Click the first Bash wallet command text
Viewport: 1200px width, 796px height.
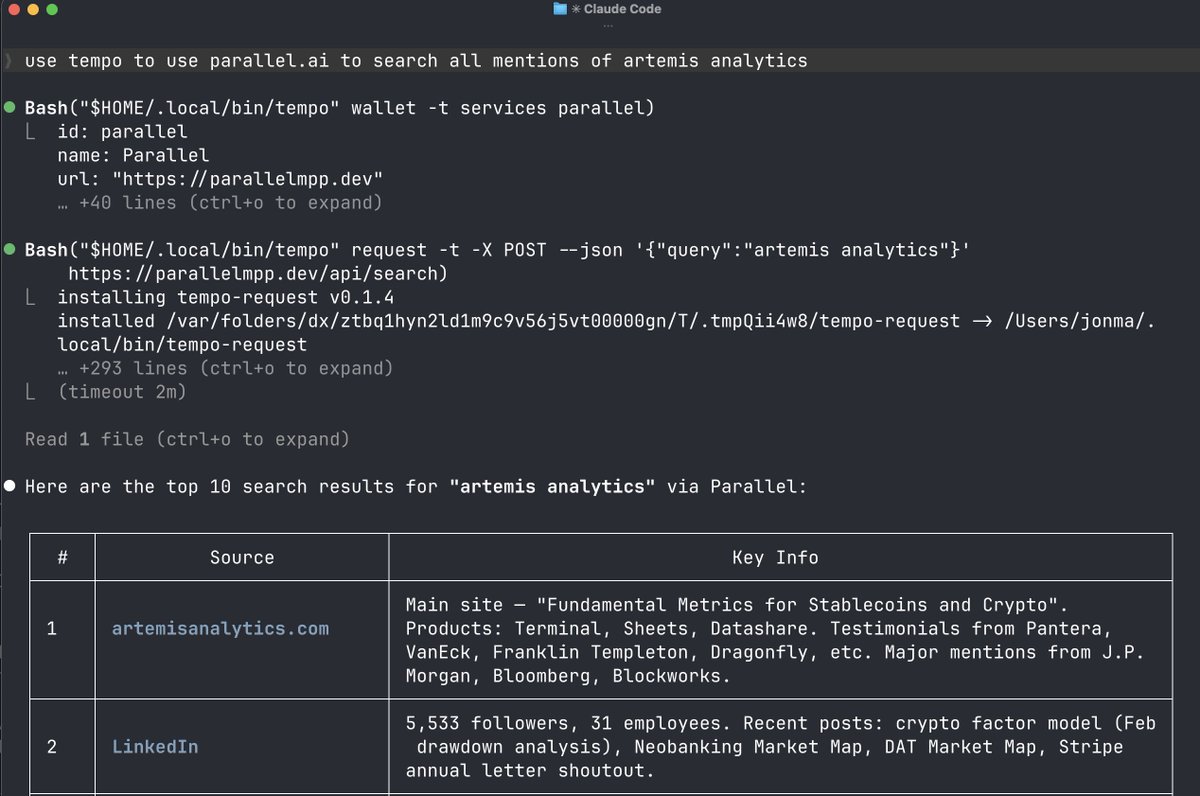(x=339, y=107)
